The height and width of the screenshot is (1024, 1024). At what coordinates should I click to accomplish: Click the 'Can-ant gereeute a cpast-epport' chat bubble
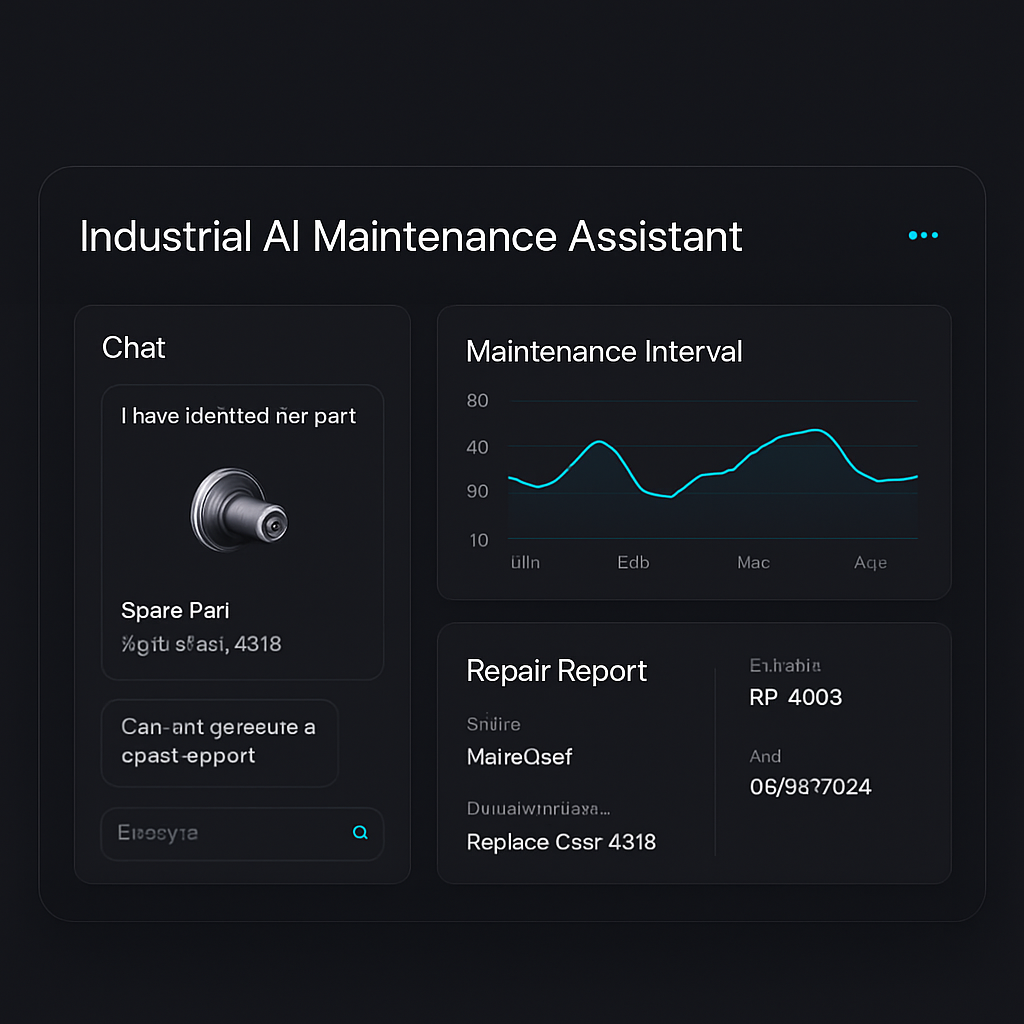click(x=219, y=743)
